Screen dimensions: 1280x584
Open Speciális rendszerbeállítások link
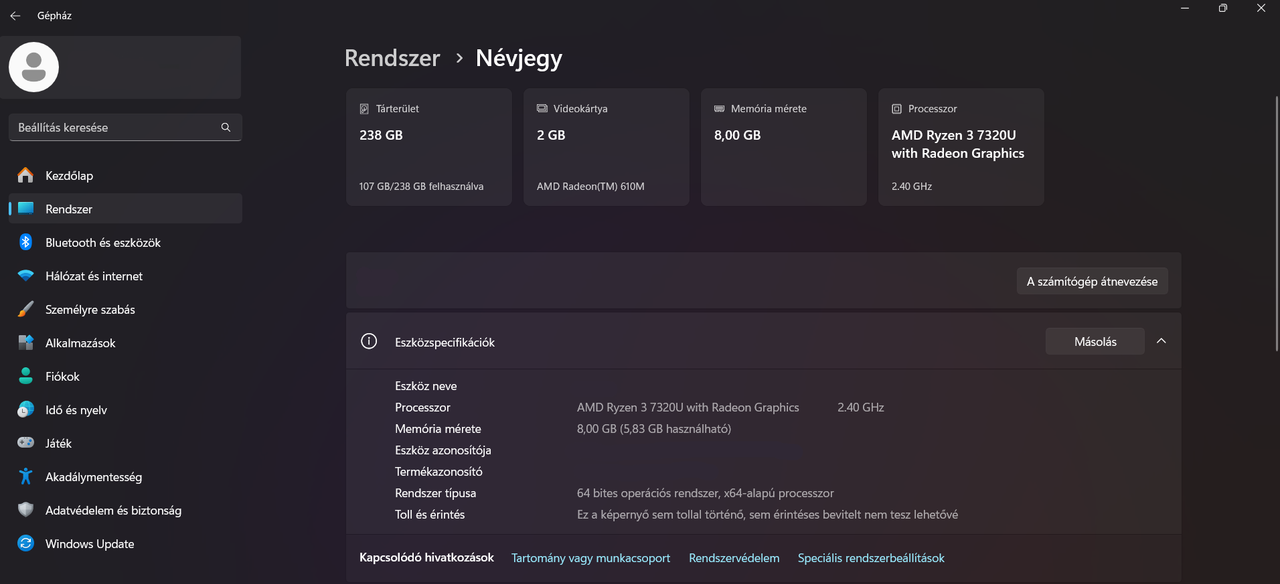point(871,558)
